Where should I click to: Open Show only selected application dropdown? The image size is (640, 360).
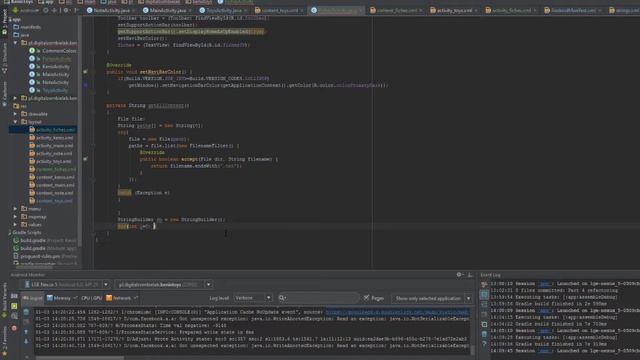click(x=432, y=298)
